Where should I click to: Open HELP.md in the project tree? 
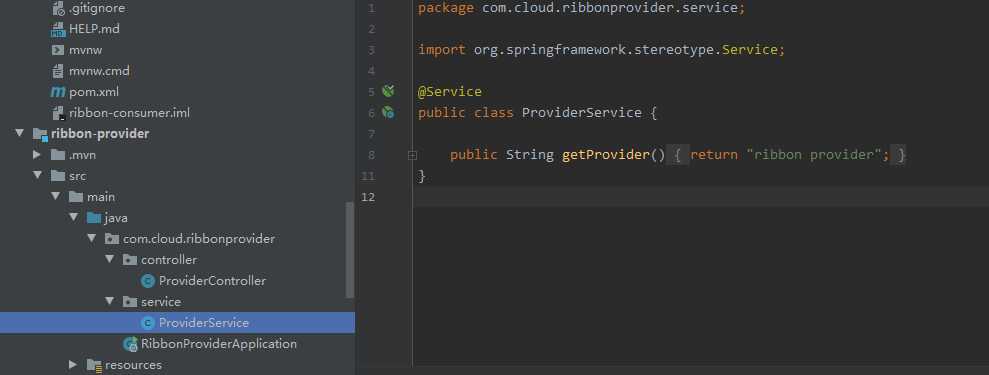click(94, 29)
